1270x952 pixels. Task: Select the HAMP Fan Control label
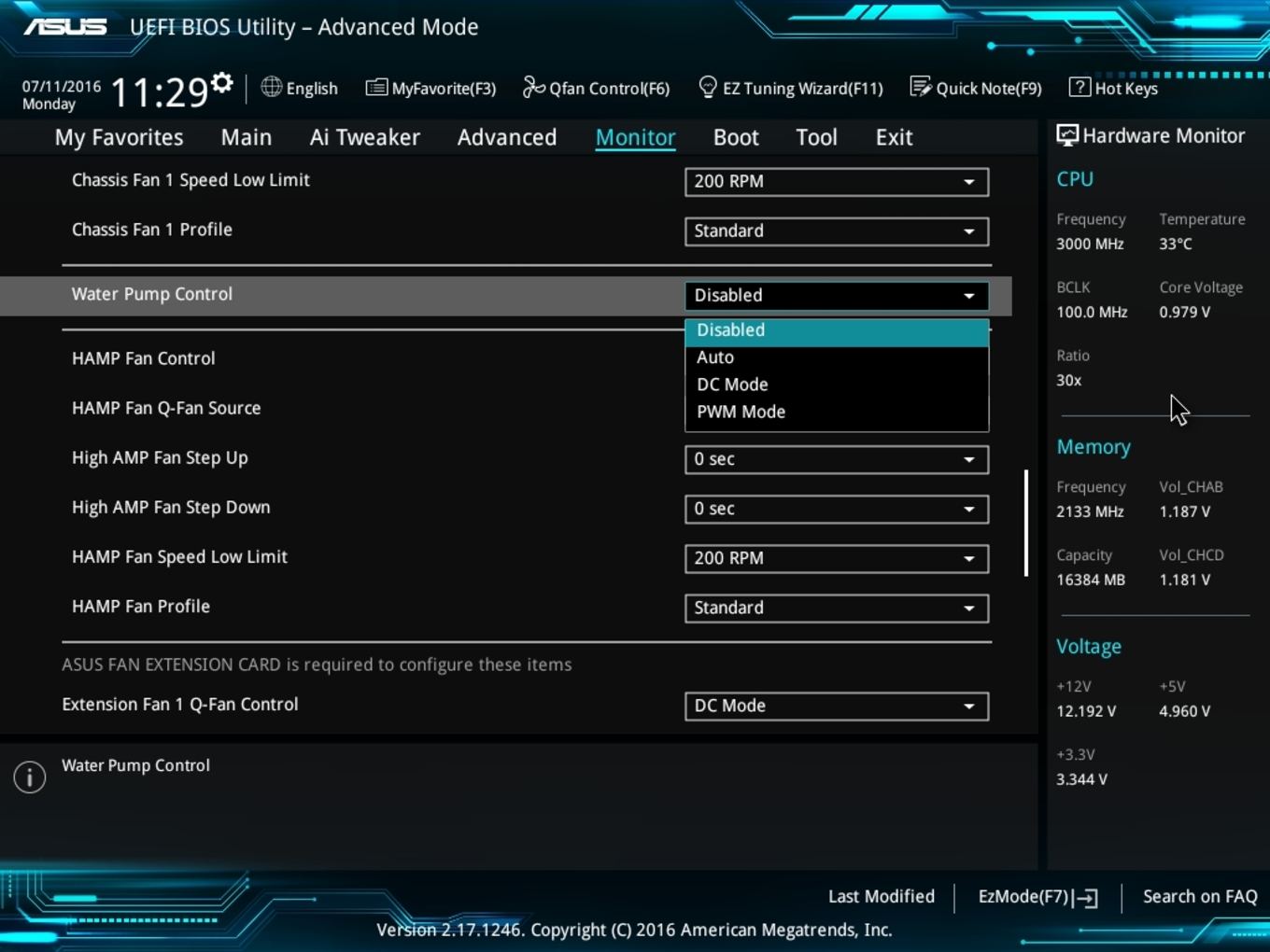coord(144,358)
